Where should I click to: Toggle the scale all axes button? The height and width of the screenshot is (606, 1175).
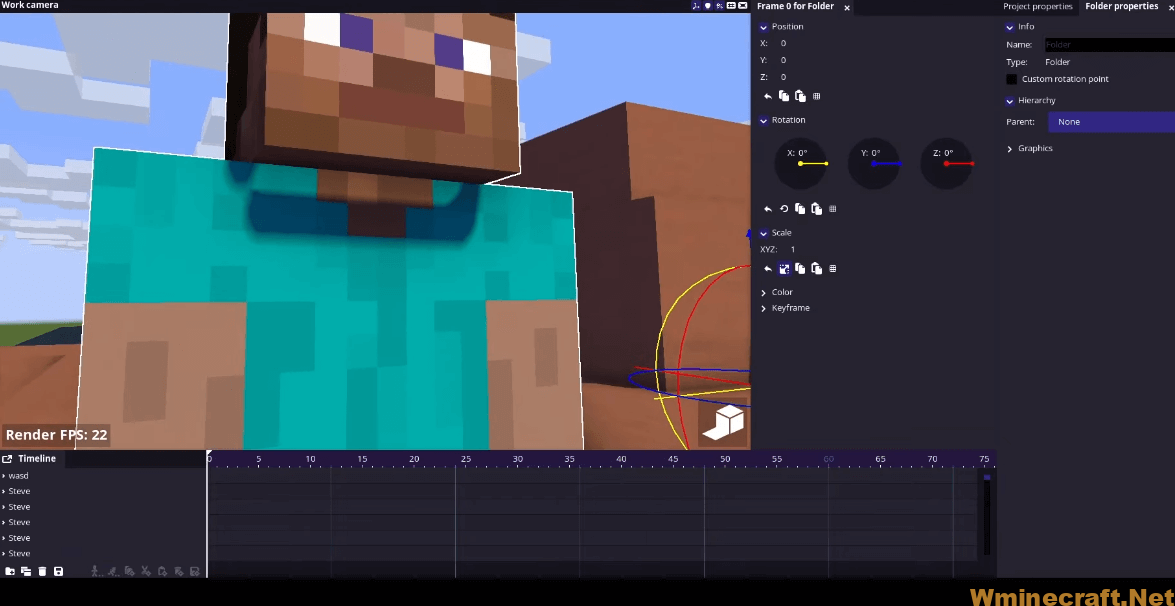coord(784,269)
